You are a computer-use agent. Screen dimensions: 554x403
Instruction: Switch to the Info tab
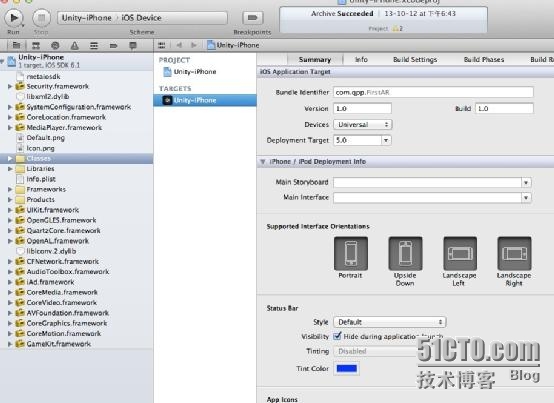(x=361, y=60)
